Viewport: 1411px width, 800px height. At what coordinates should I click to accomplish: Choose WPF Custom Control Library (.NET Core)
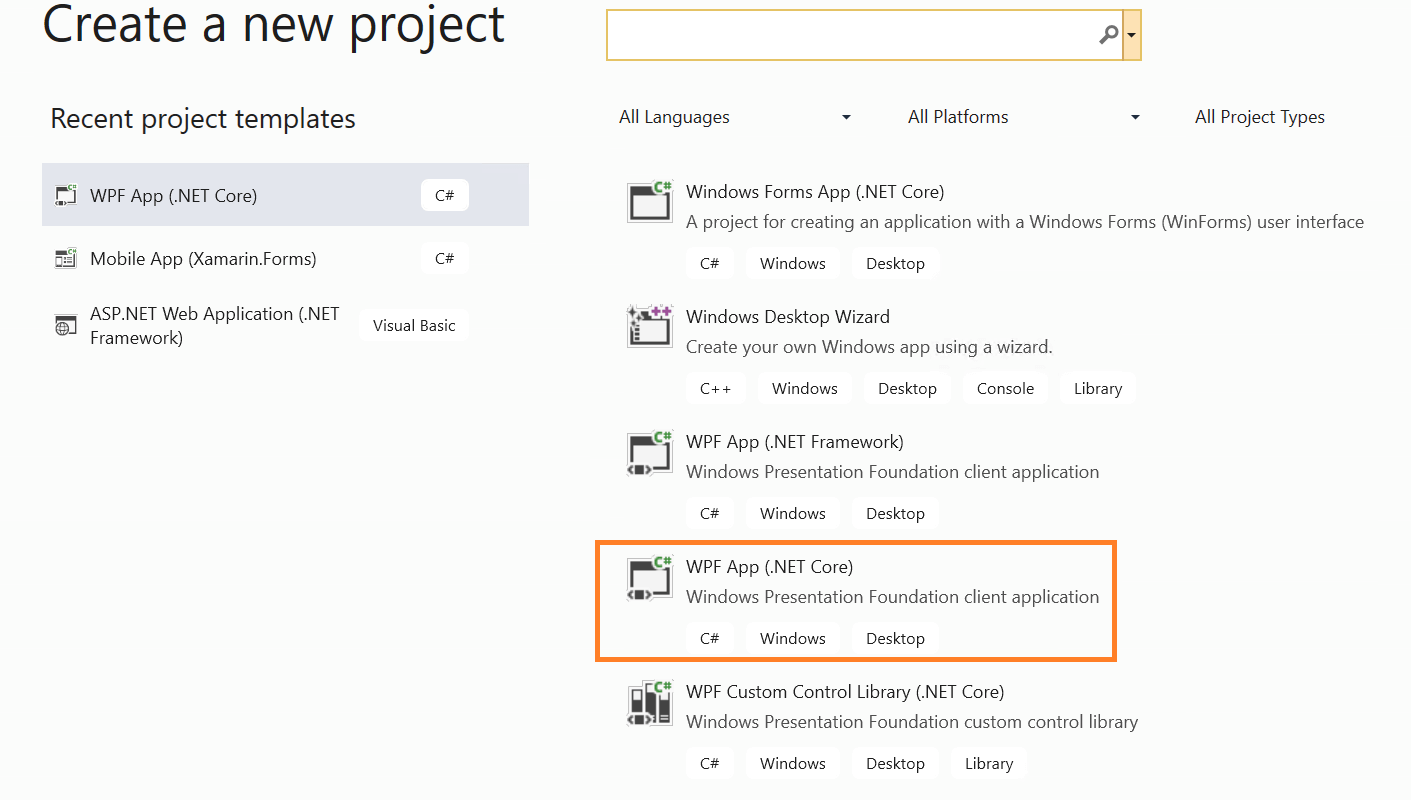[845, 692]
